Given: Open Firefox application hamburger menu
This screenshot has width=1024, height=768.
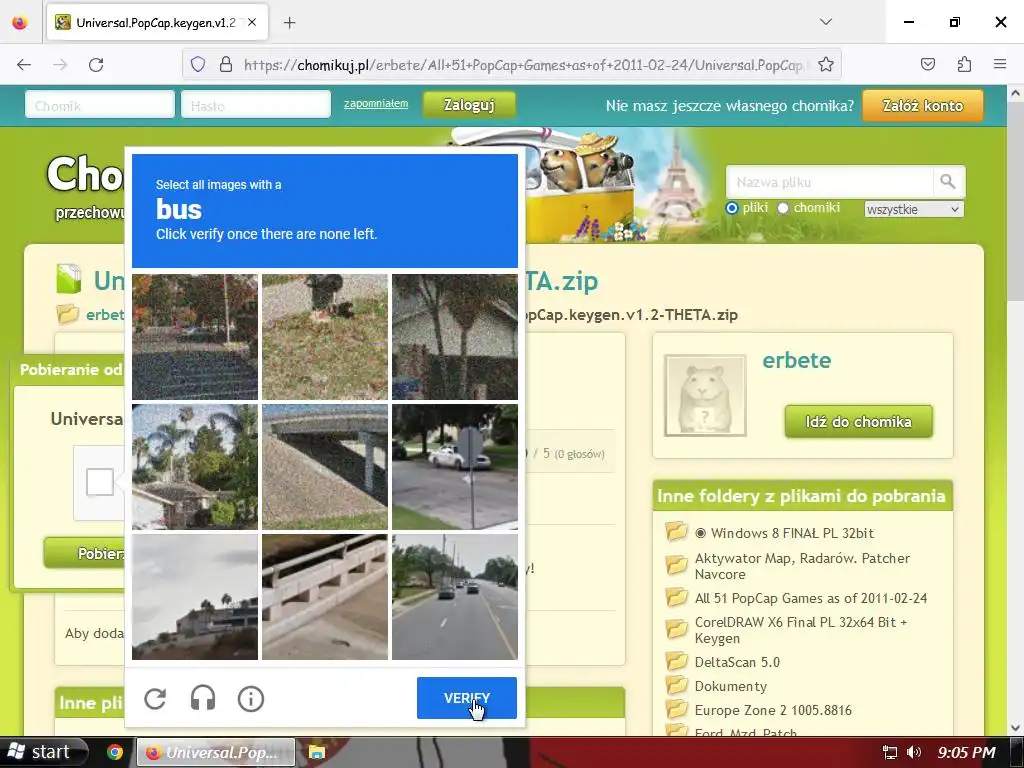Looking at the screenshot, I should 1000,64.
